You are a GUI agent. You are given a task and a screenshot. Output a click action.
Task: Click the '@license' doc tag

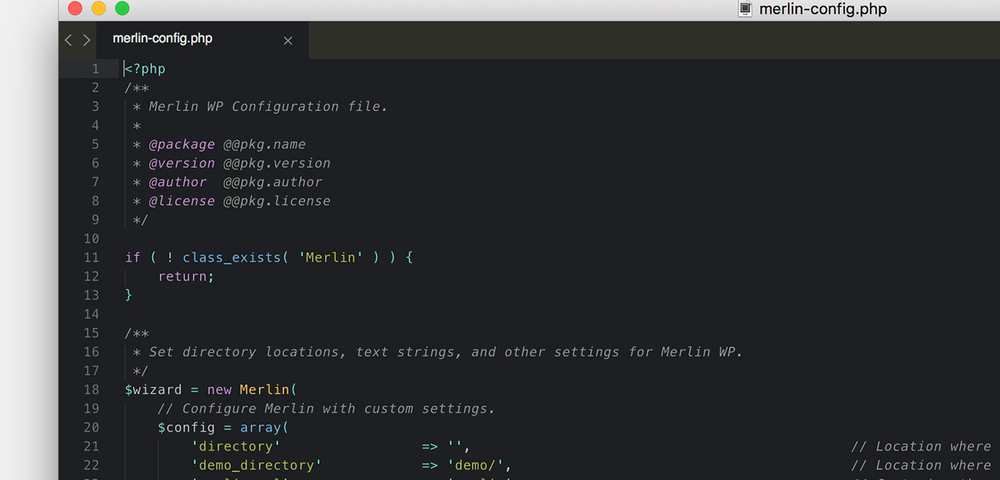(182, 201)
